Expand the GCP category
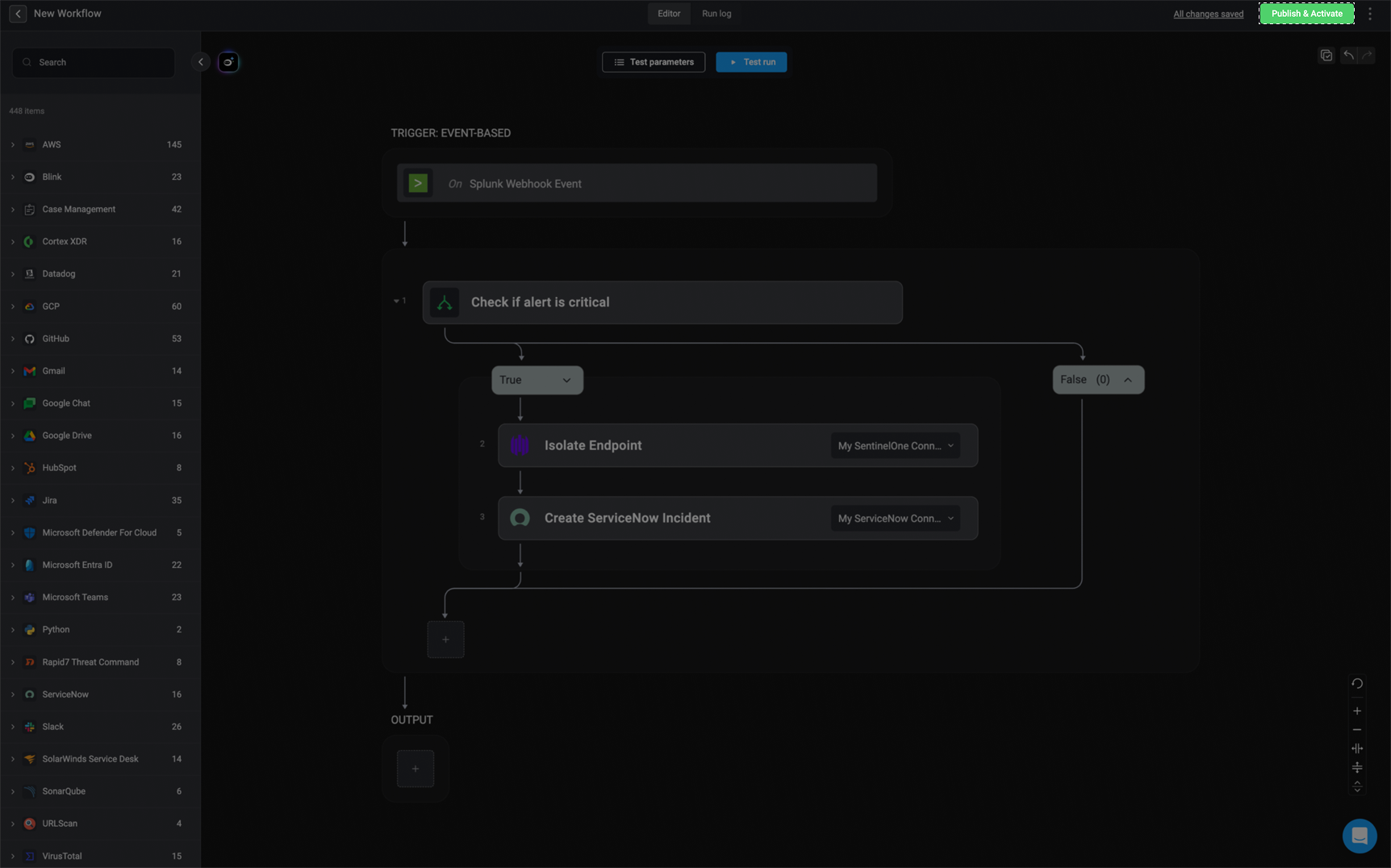1391x868 pixels. 13,307
